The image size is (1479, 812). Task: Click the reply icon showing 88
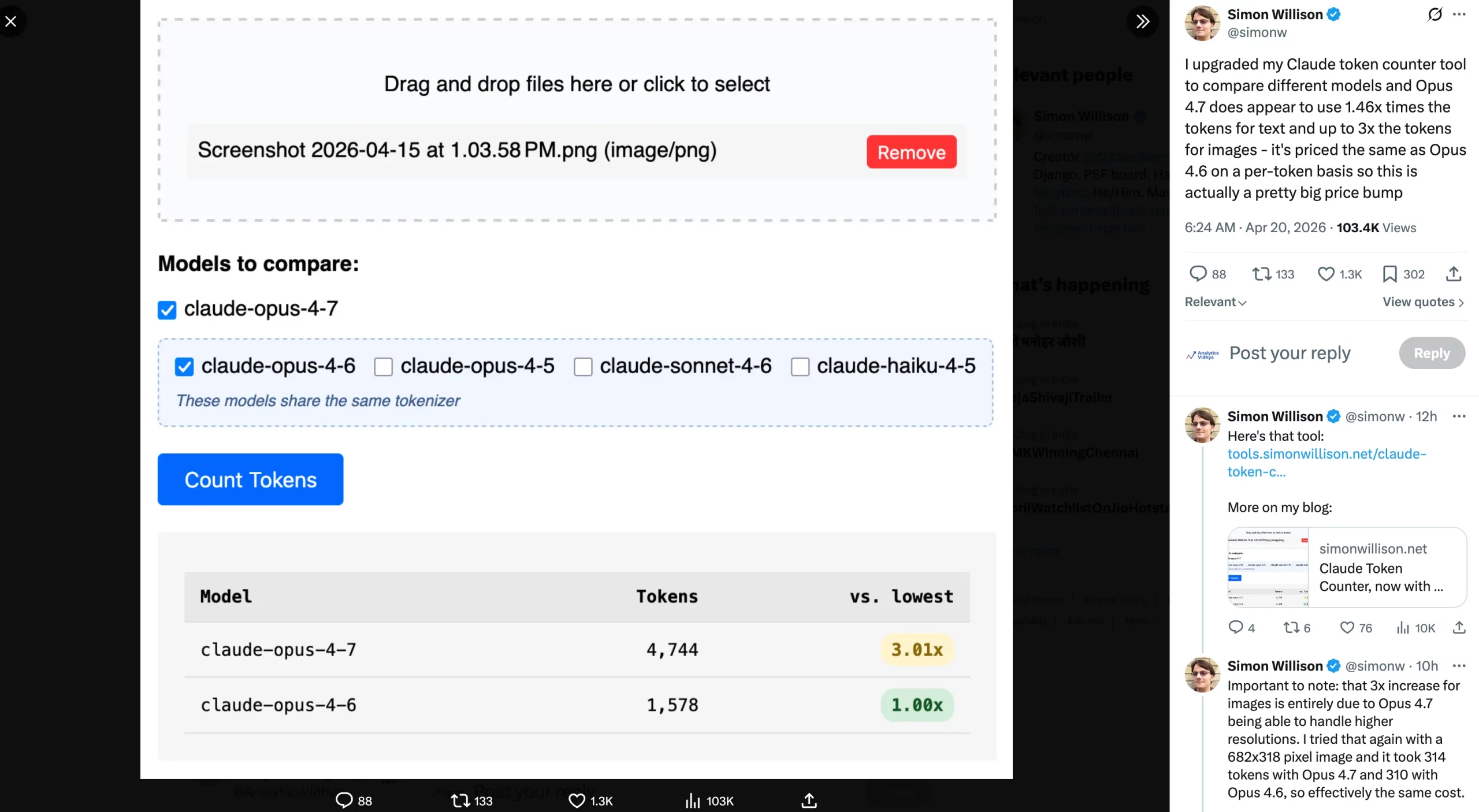pyautogui.click(x=1198, y=274)
